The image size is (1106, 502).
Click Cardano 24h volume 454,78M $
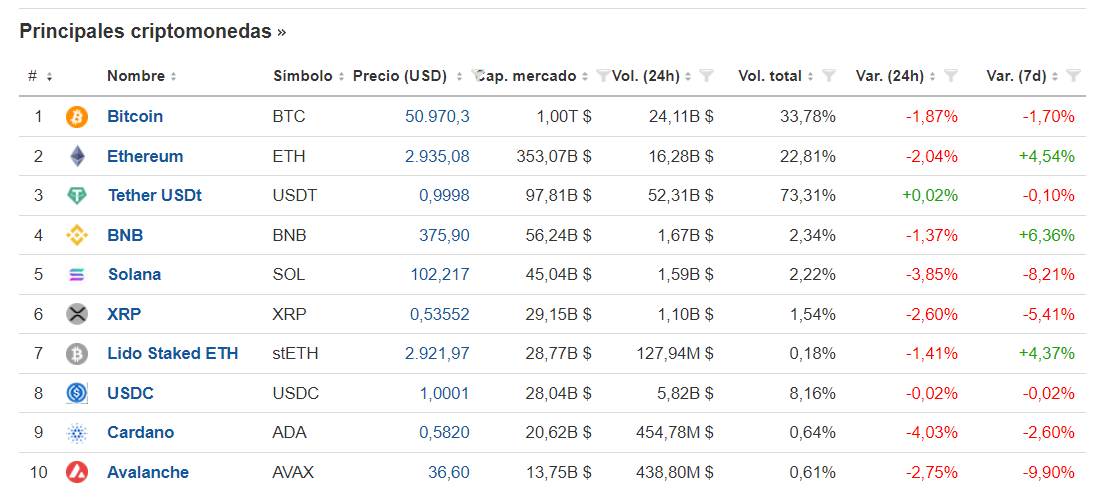[675, 432]
